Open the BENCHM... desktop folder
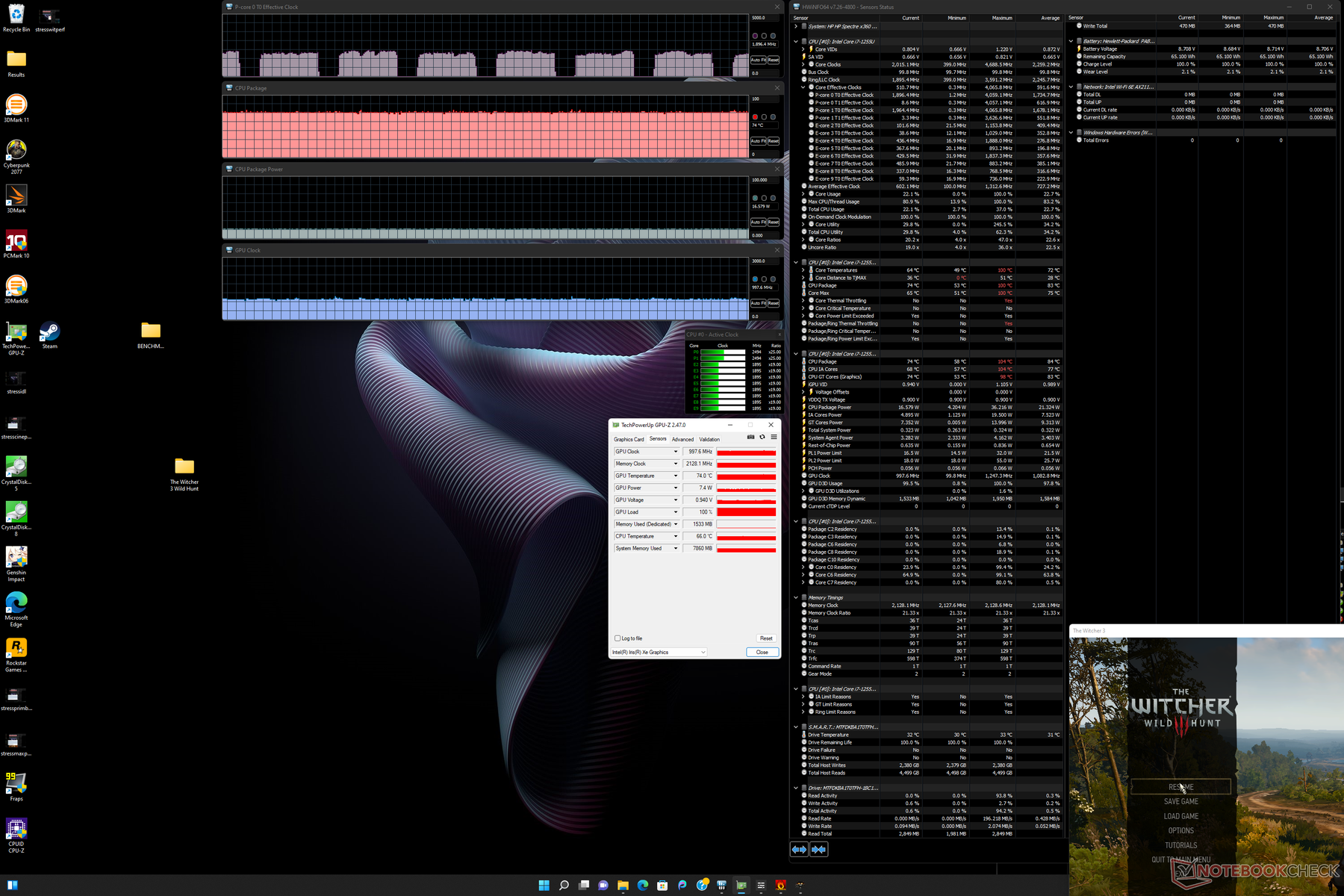The height and width of the screenshot is (896, 1344). click(x=151, y=335)
